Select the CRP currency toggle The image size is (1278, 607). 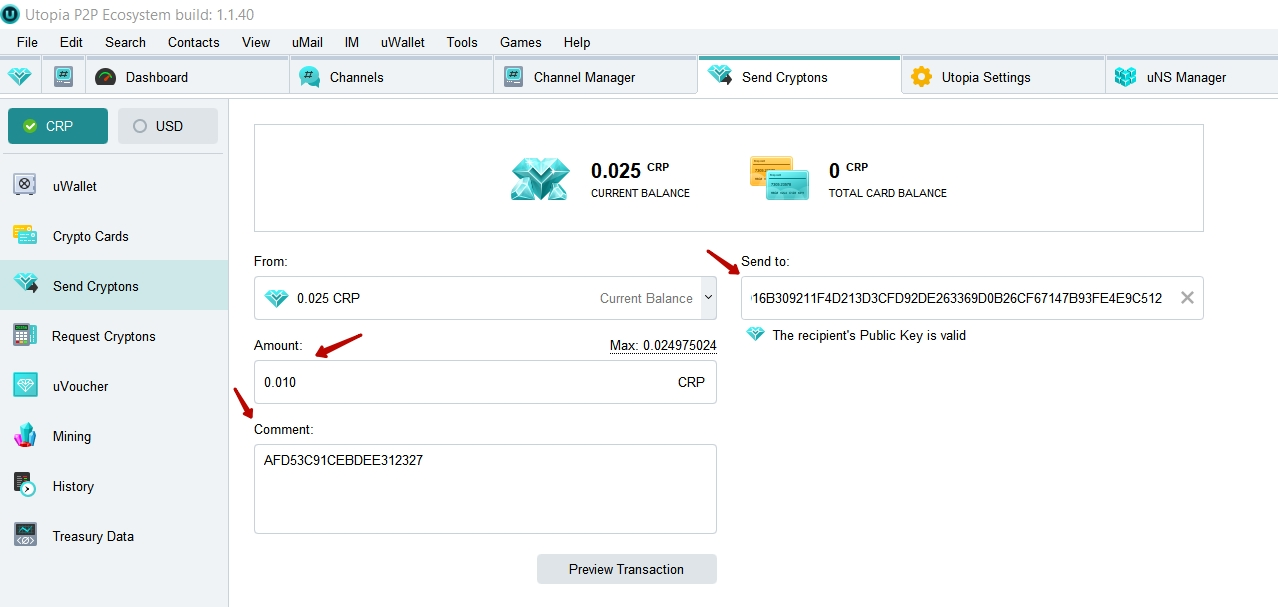[58, 126]
